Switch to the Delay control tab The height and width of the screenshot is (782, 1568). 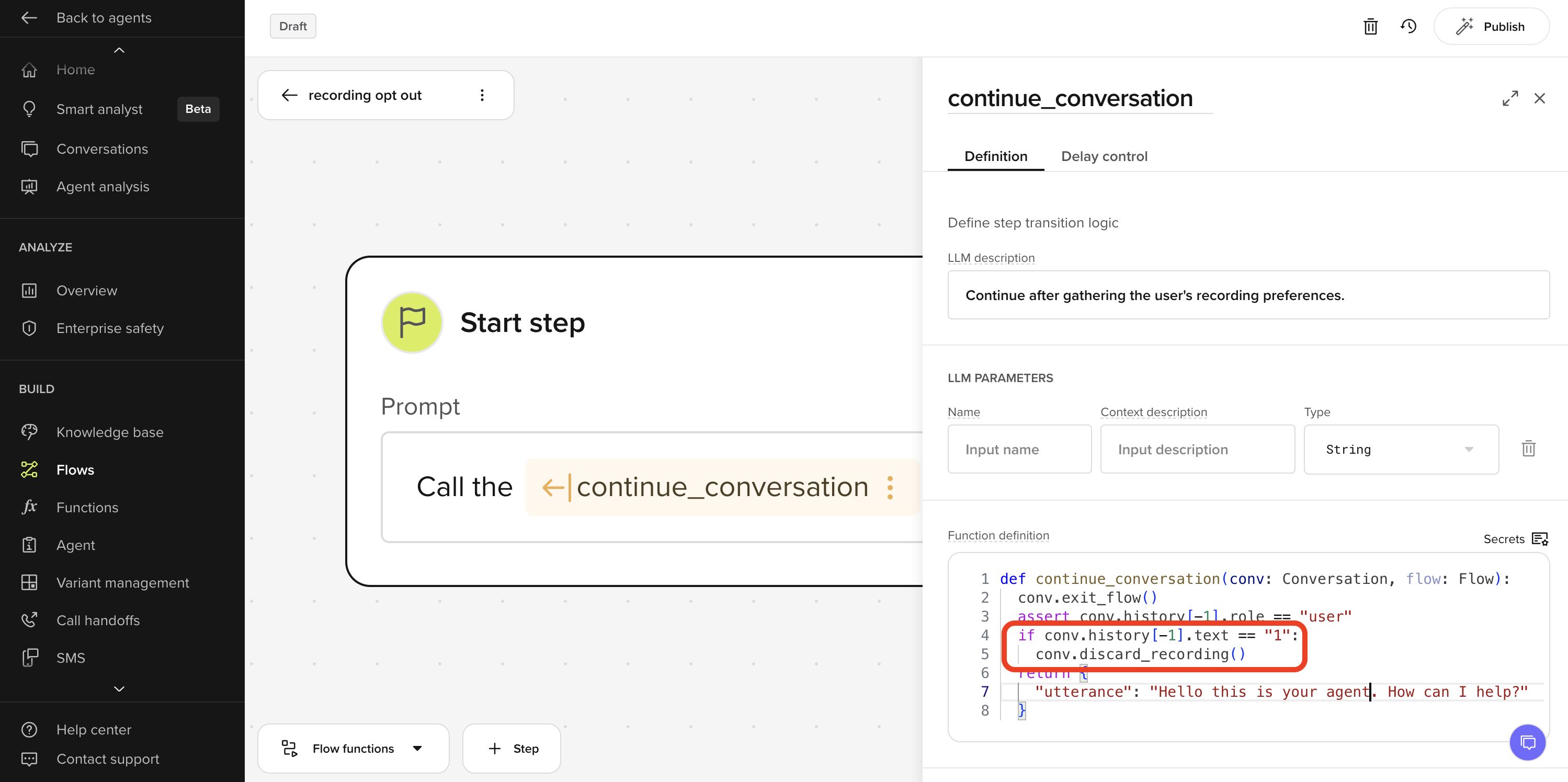point(1104,156)
